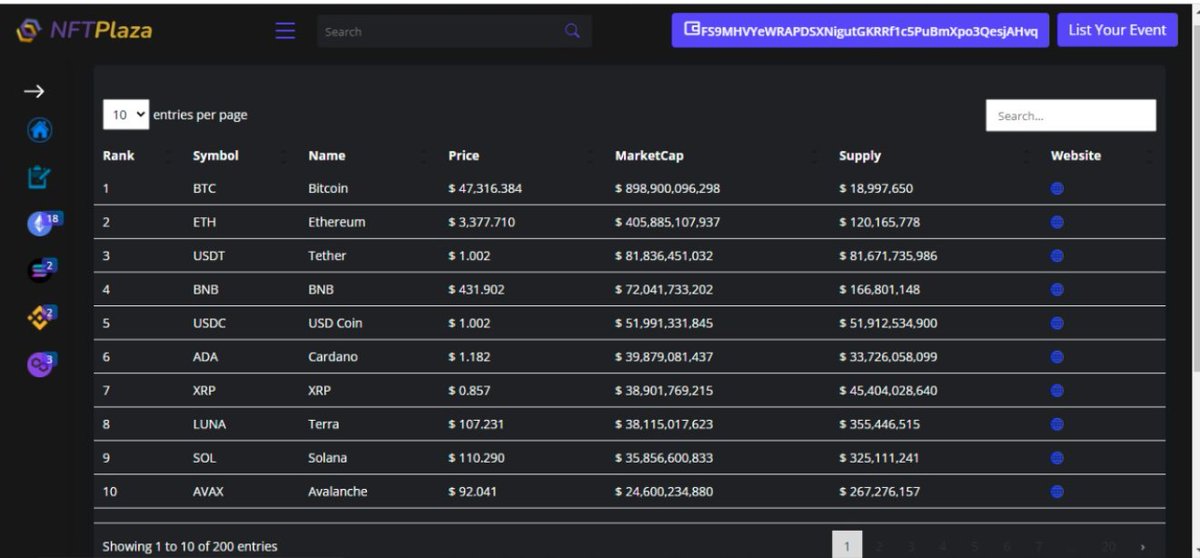This screenshot has height=558, width=1200.
Task: Click the wallet address button
Action: click(x=861, y=30)
